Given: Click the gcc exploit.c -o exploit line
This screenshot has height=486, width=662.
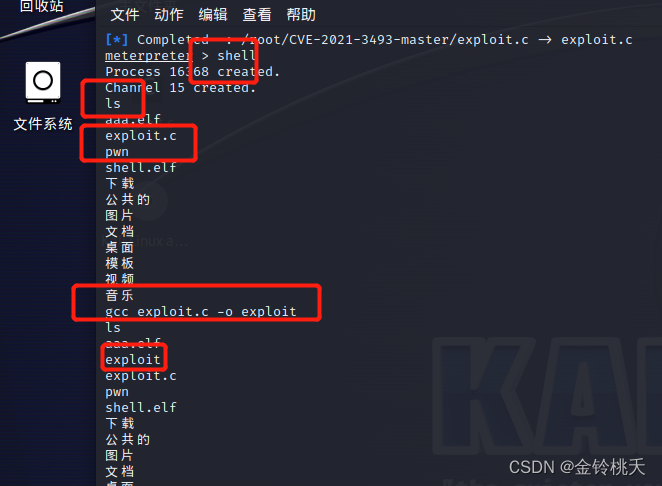Looking at the screenshot, I should [201, 312].
